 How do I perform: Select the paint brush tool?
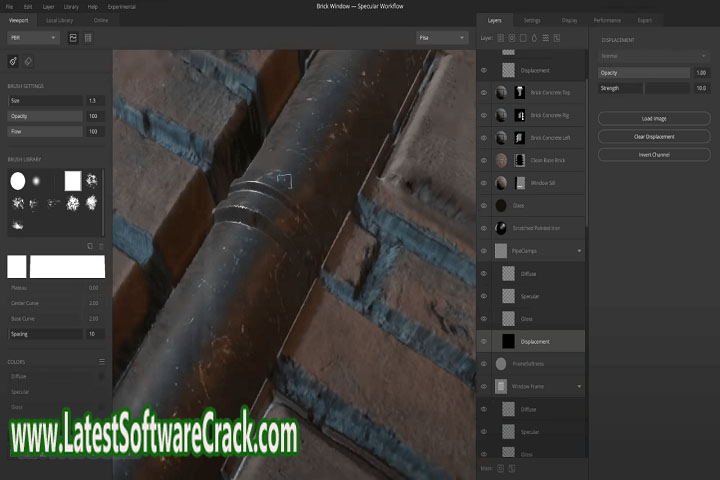click(x=13, y=61)
